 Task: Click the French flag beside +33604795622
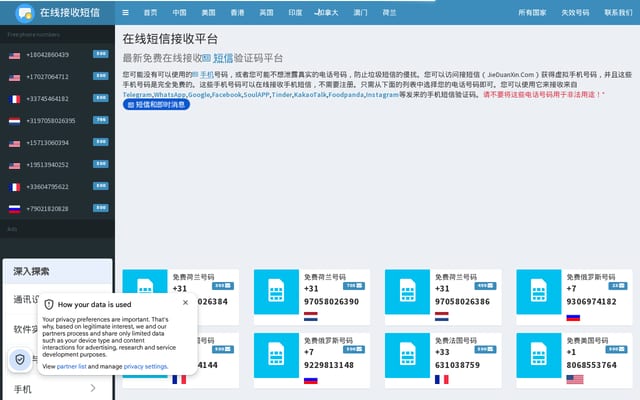coord(14,187)
